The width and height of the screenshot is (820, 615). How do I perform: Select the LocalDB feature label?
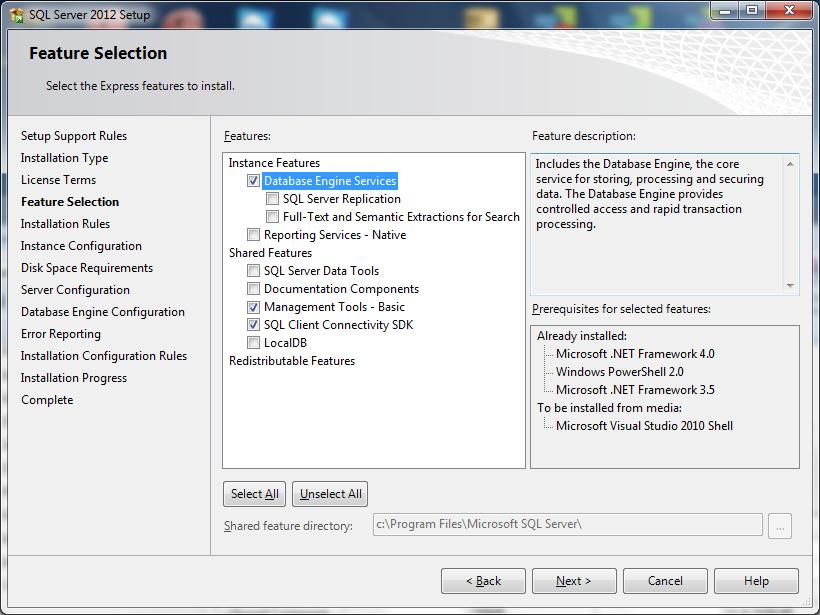click(x=285, y=343)
